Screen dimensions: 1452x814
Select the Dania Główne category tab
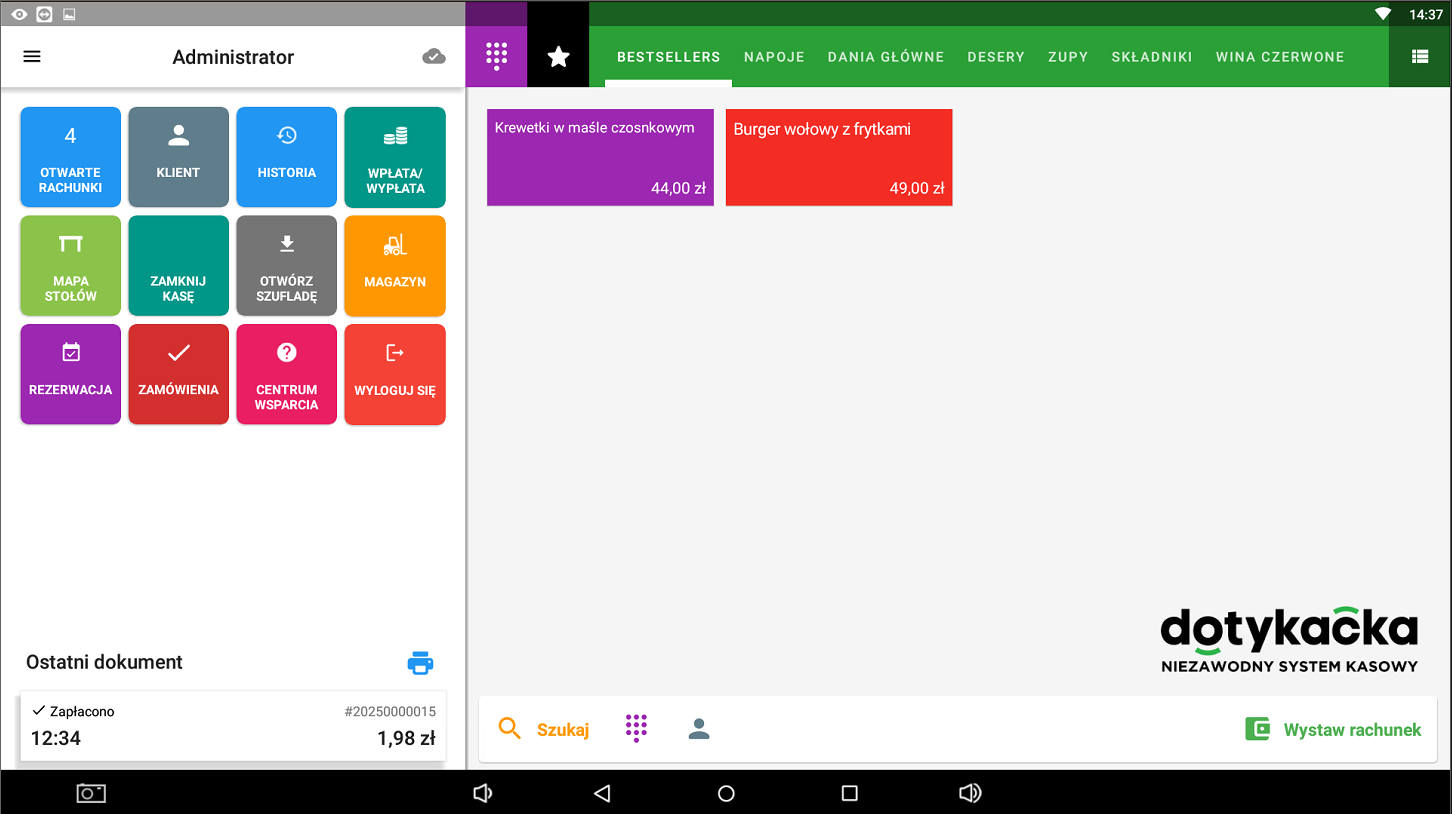pyautogui.click(x=885, y=57)
